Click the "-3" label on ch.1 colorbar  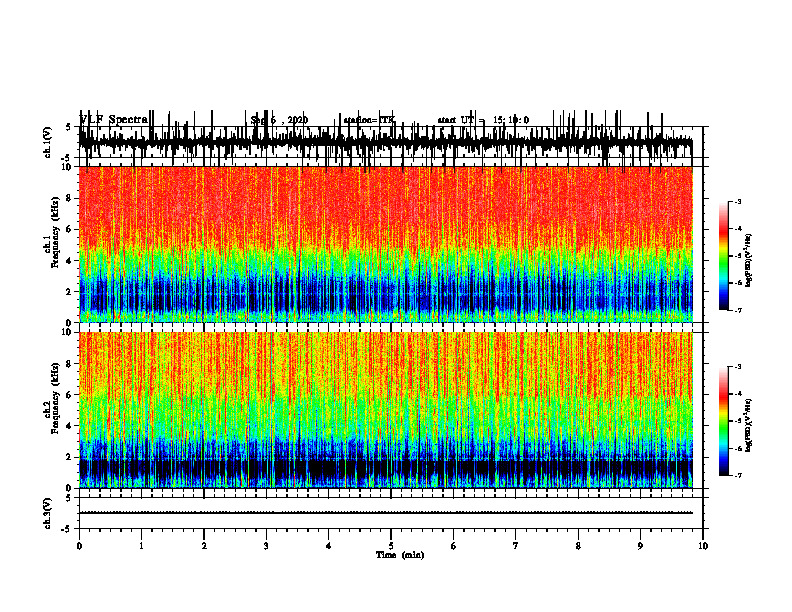pos(737,202)
